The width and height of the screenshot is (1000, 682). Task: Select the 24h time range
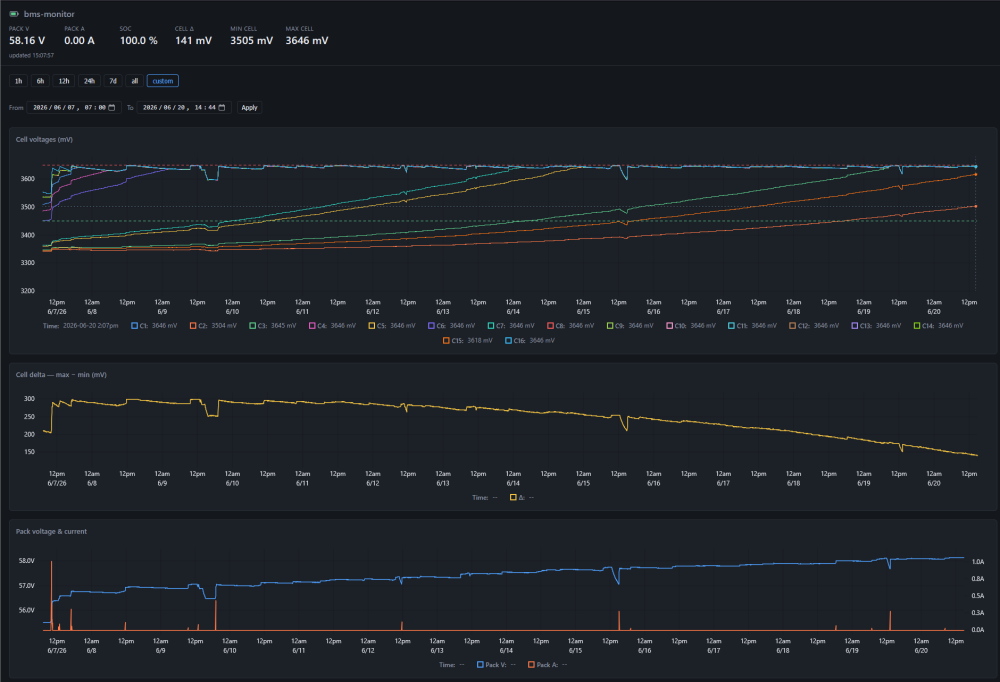coord(89,81)
